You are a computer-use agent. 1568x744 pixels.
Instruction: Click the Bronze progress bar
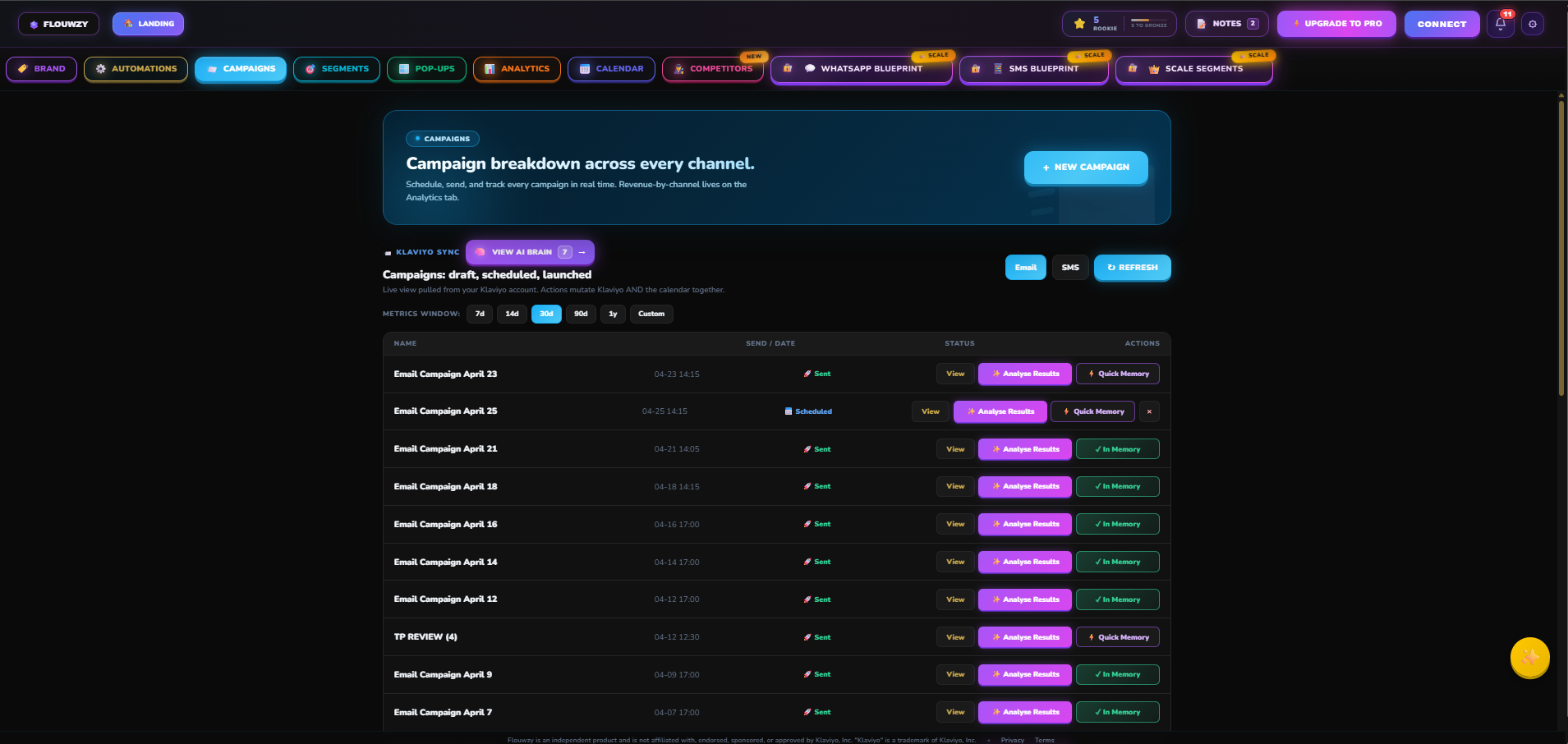pyautogui.click(x=1148, y=20)
